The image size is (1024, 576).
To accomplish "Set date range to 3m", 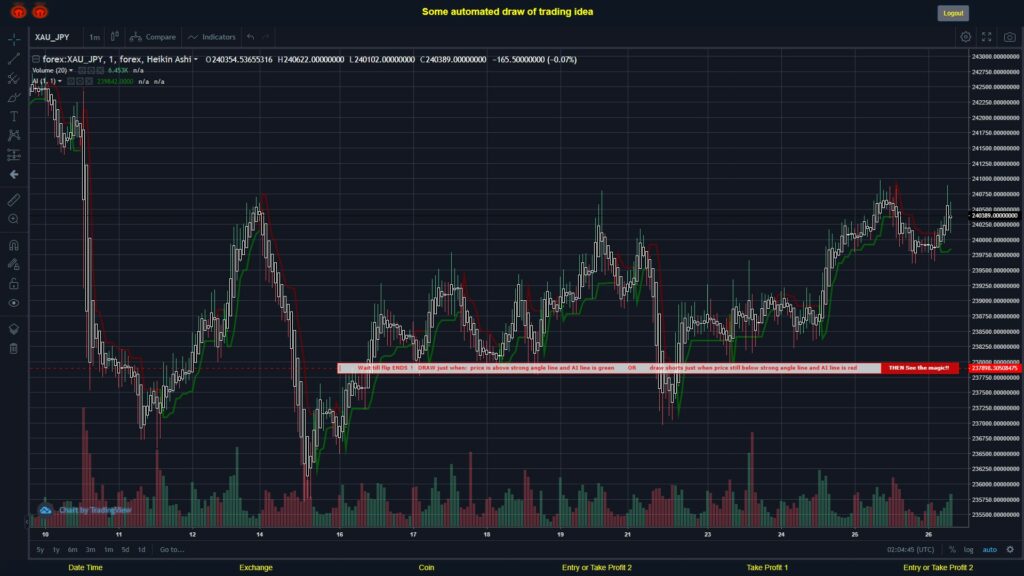I will tap(90, 550).
